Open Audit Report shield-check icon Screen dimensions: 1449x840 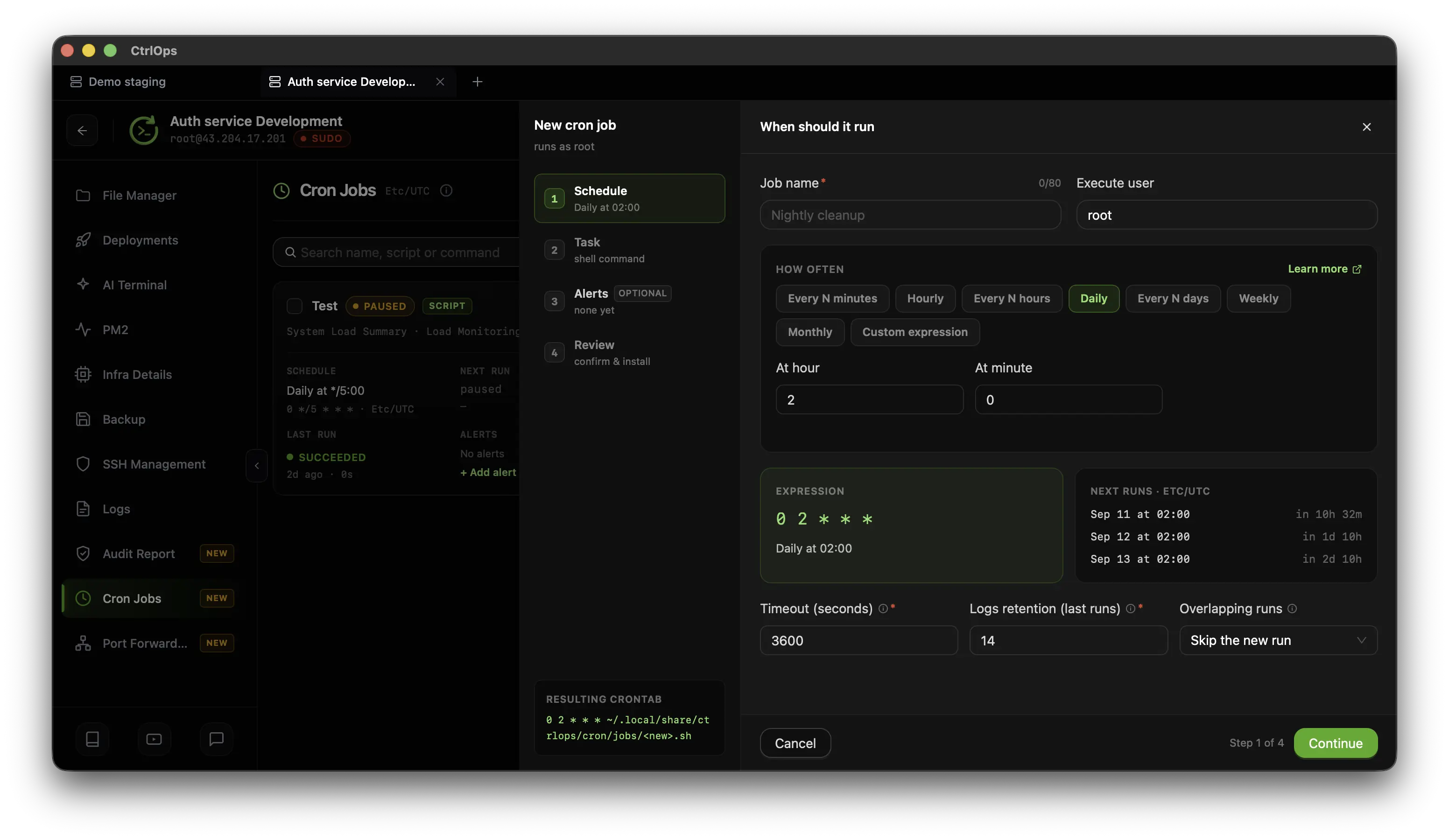click(83, 553)
